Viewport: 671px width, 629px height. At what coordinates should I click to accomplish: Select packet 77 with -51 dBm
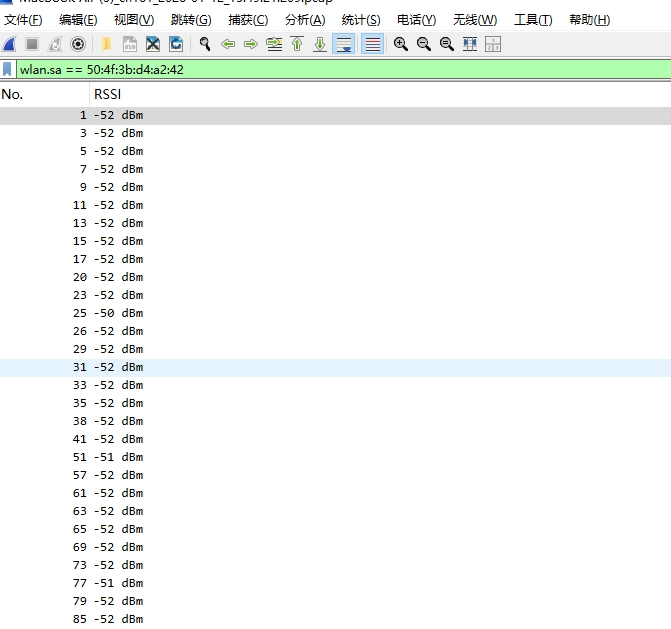(336, 583)
